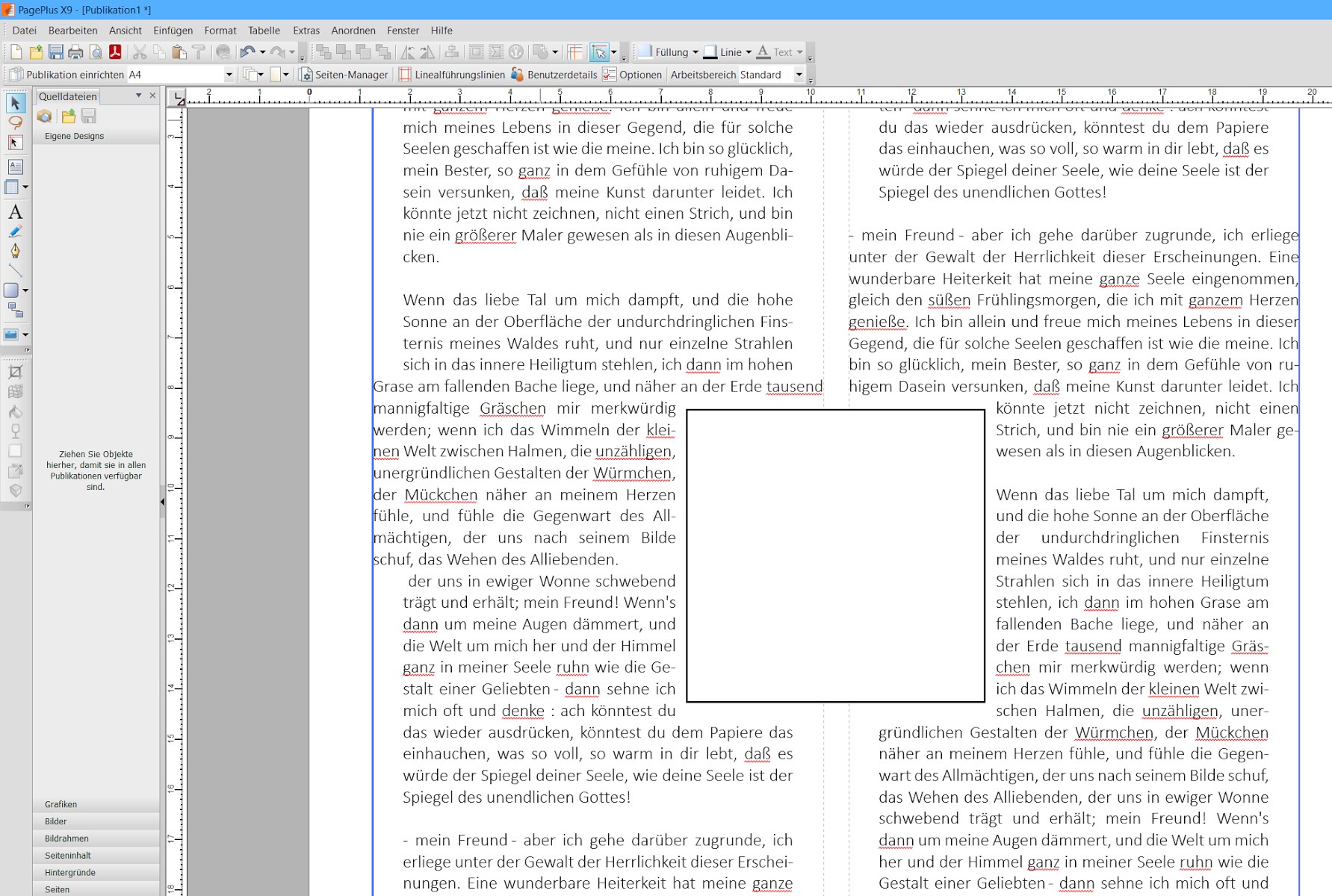Click the ruler origin corner box
Screen dimensions: 1332x896
[x=176, y=97]
